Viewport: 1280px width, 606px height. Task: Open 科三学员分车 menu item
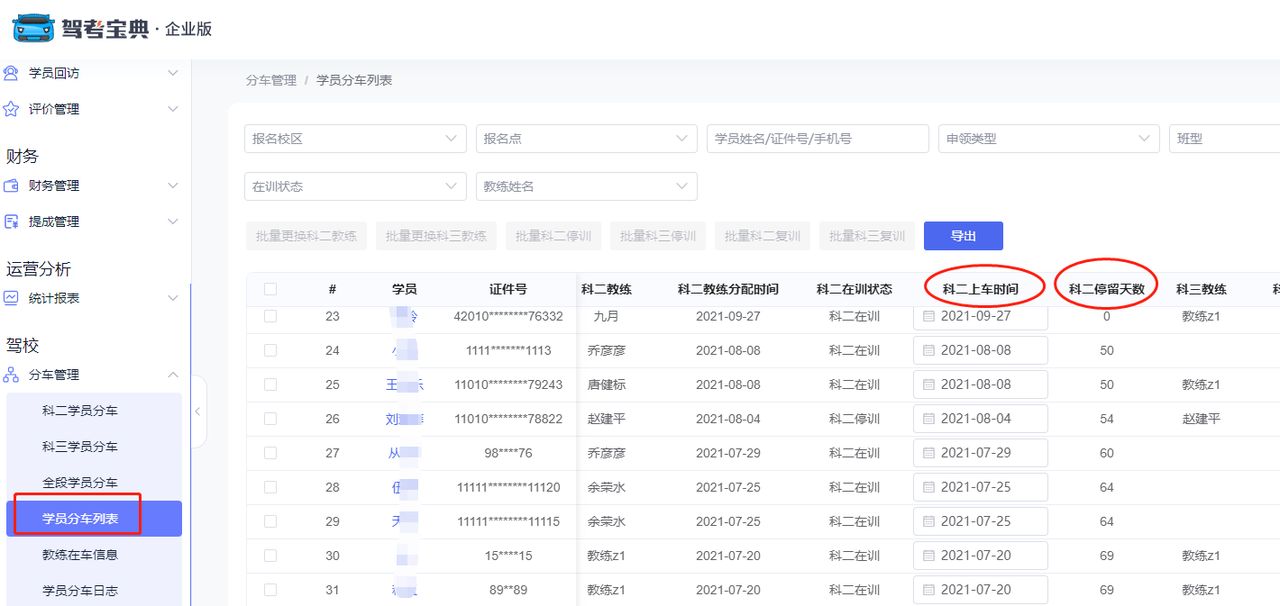coord(94,447)
